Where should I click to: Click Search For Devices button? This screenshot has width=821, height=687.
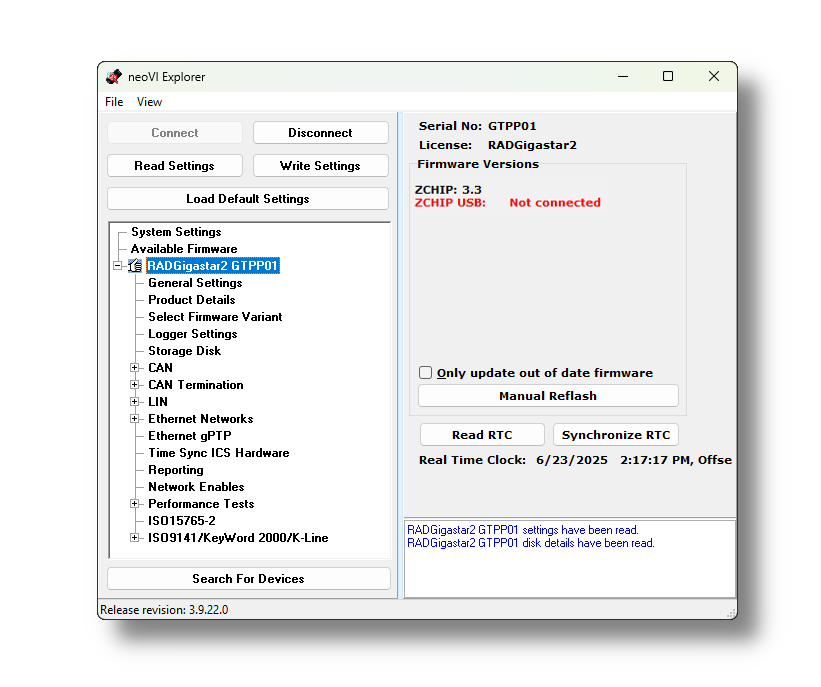(248, 579)
